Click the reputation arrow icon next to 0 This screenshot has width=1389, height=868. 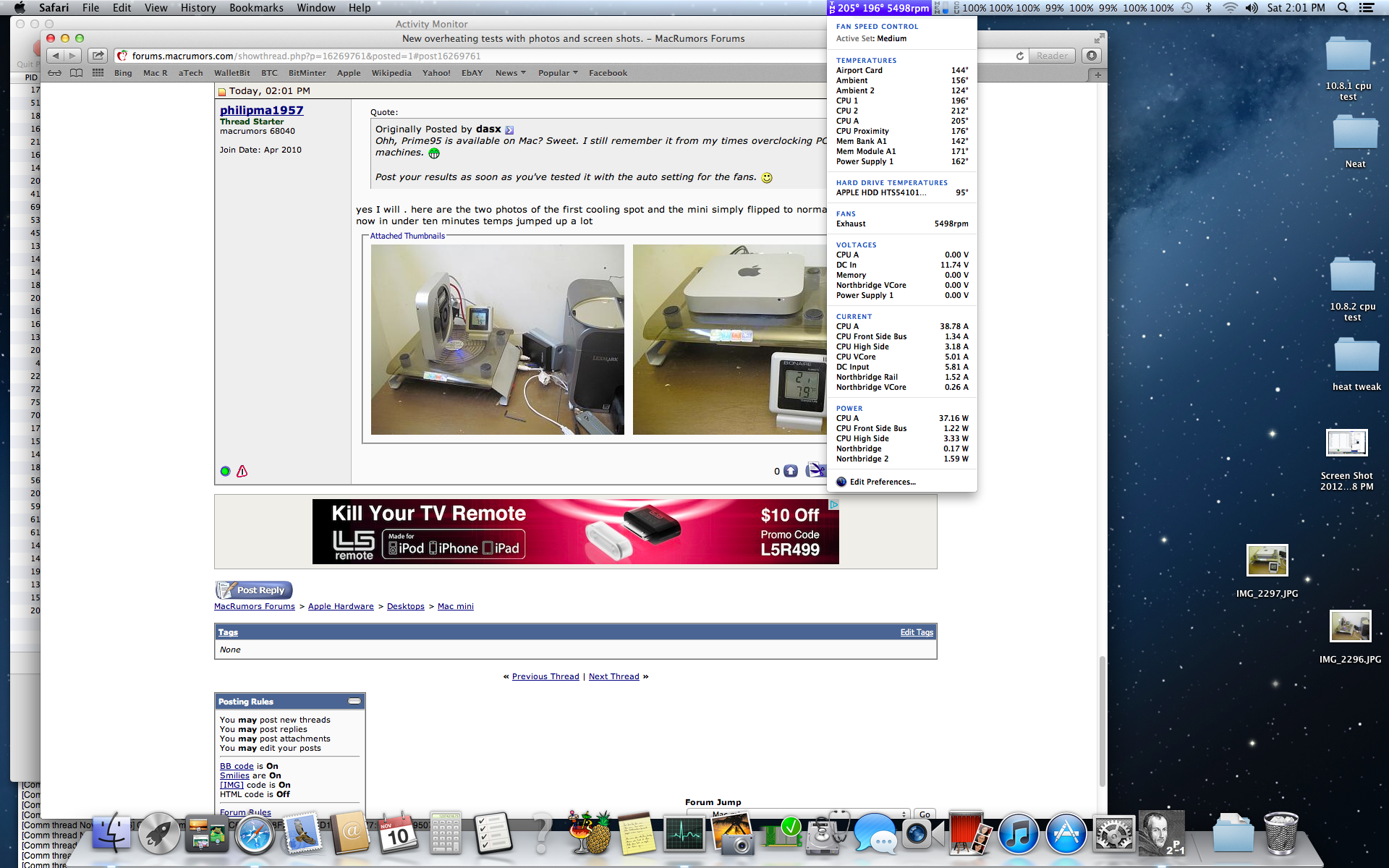click(x=791, y=471)
